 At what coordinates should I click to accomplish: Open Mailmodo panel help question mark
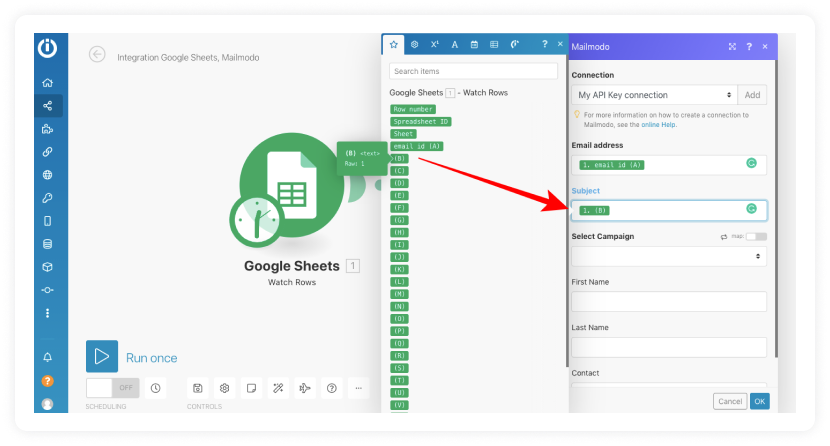tap(749, 47)
